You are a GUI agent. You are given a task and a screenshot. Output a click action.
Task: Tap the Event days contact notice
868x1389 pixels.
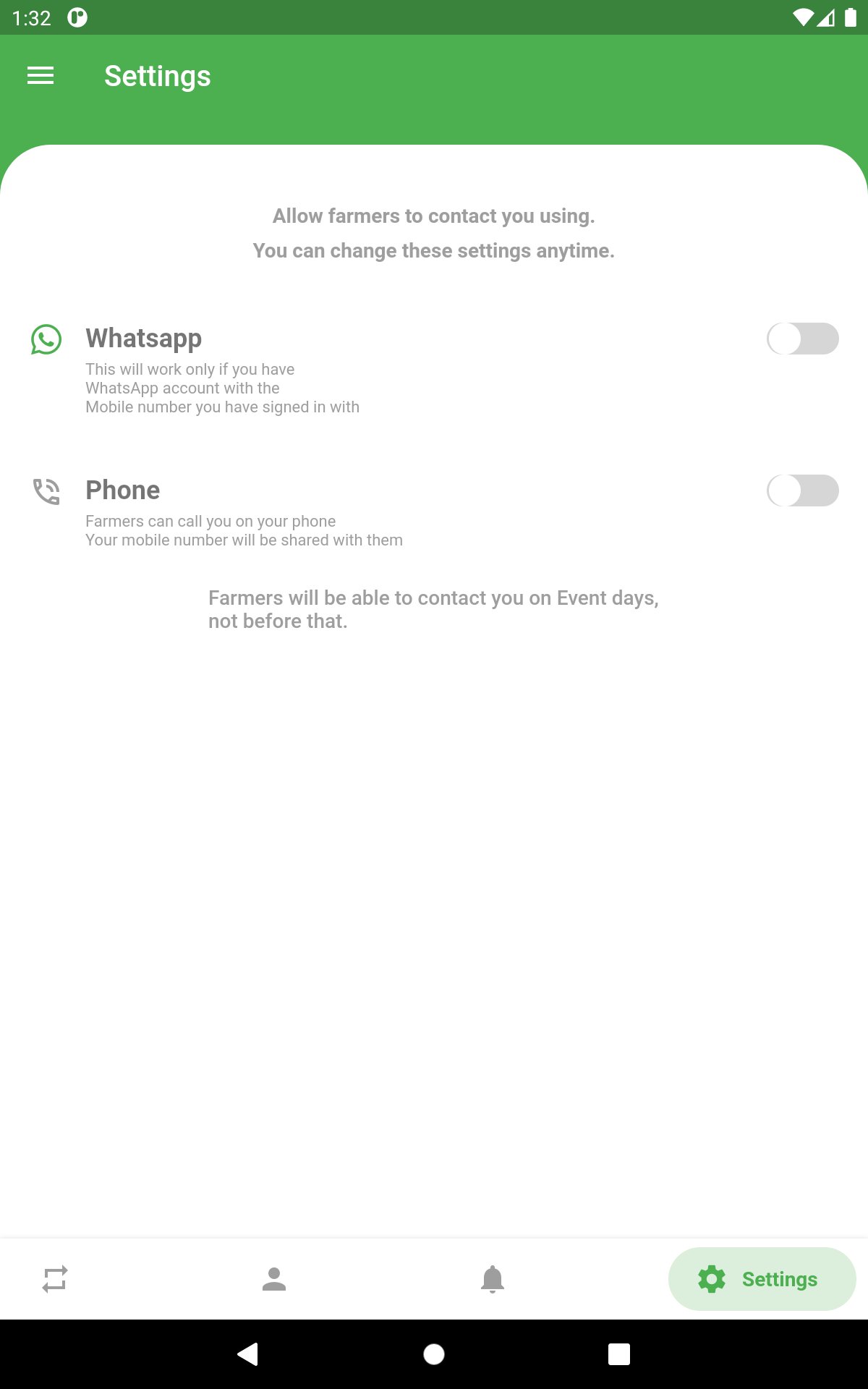click(x=434, y=609)
